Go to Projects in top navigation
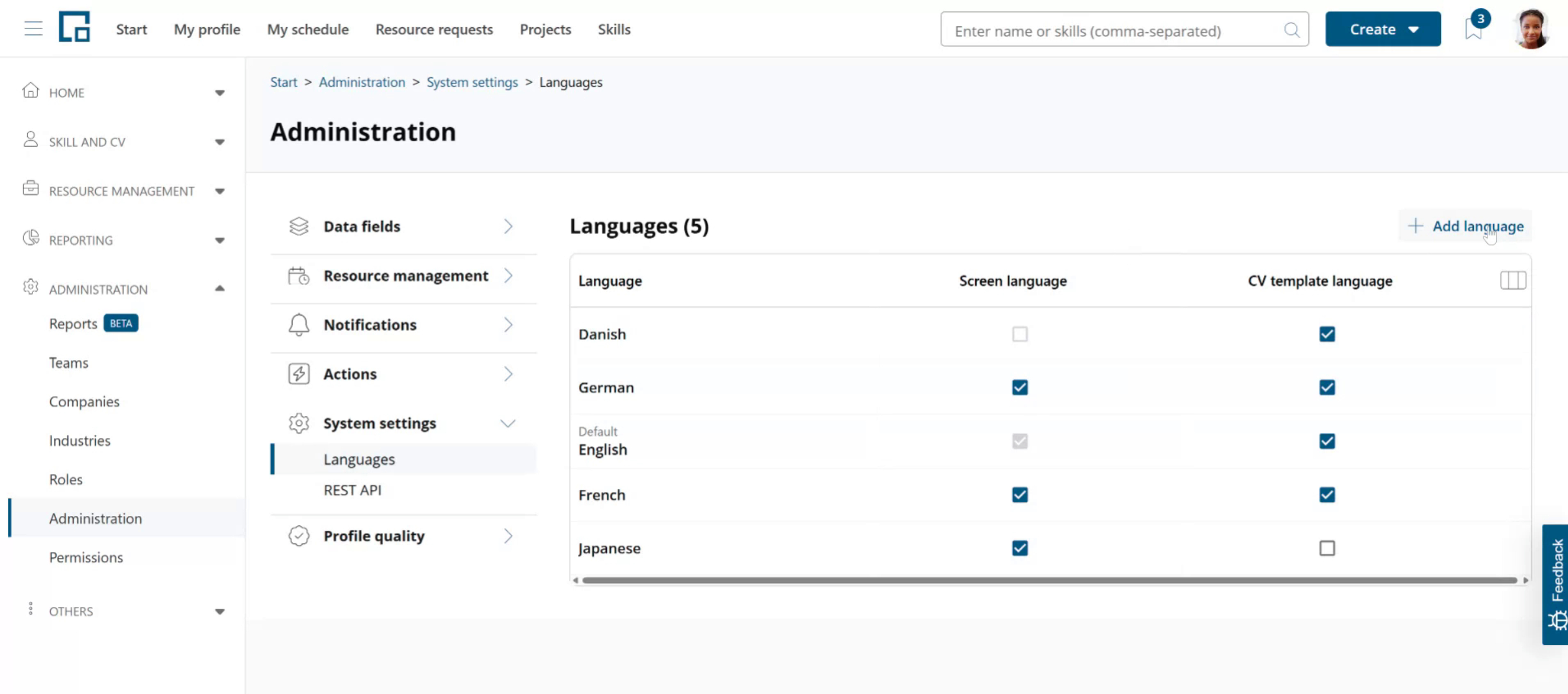This screenshot has height=694, width=1568. [x=546, y=29]
